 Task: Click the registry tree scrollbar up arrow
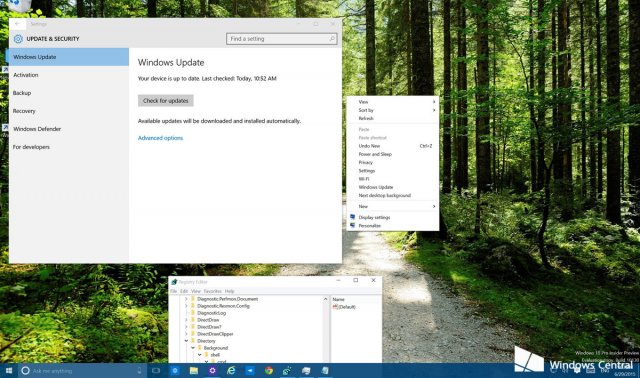325,299
